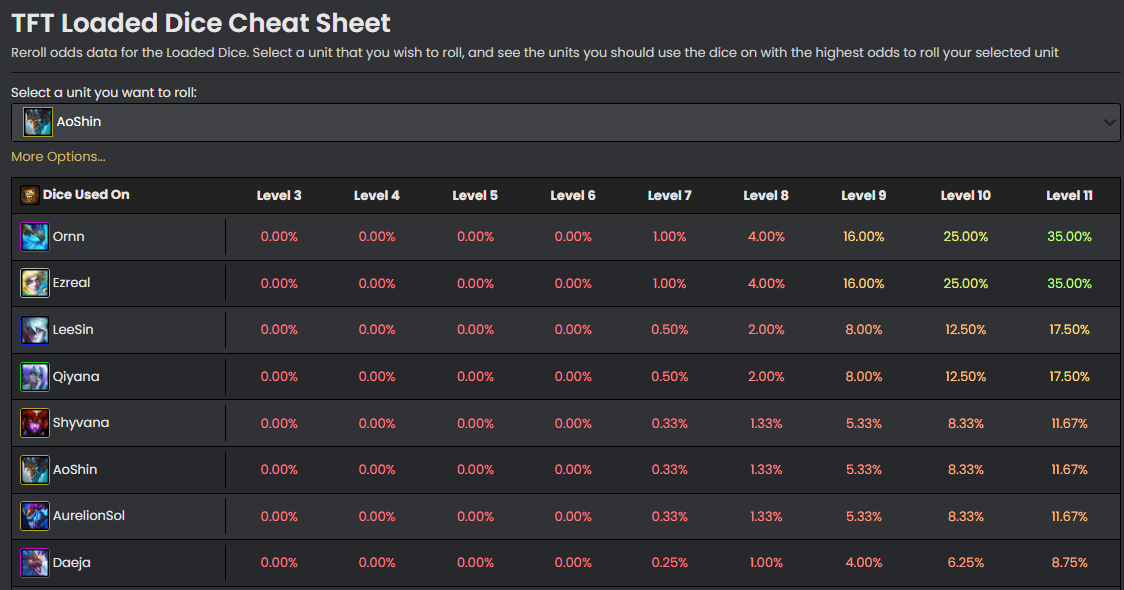Click Ornn's Level 9 value 16.00%
This screenshot has height=590, width=1124.
(x=864, y=237)
